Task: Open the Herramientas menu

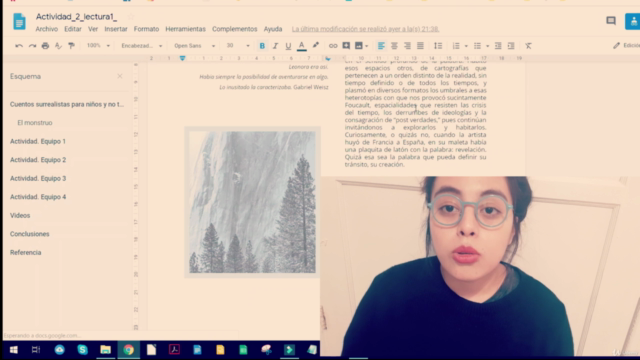Action: [185, 29]
